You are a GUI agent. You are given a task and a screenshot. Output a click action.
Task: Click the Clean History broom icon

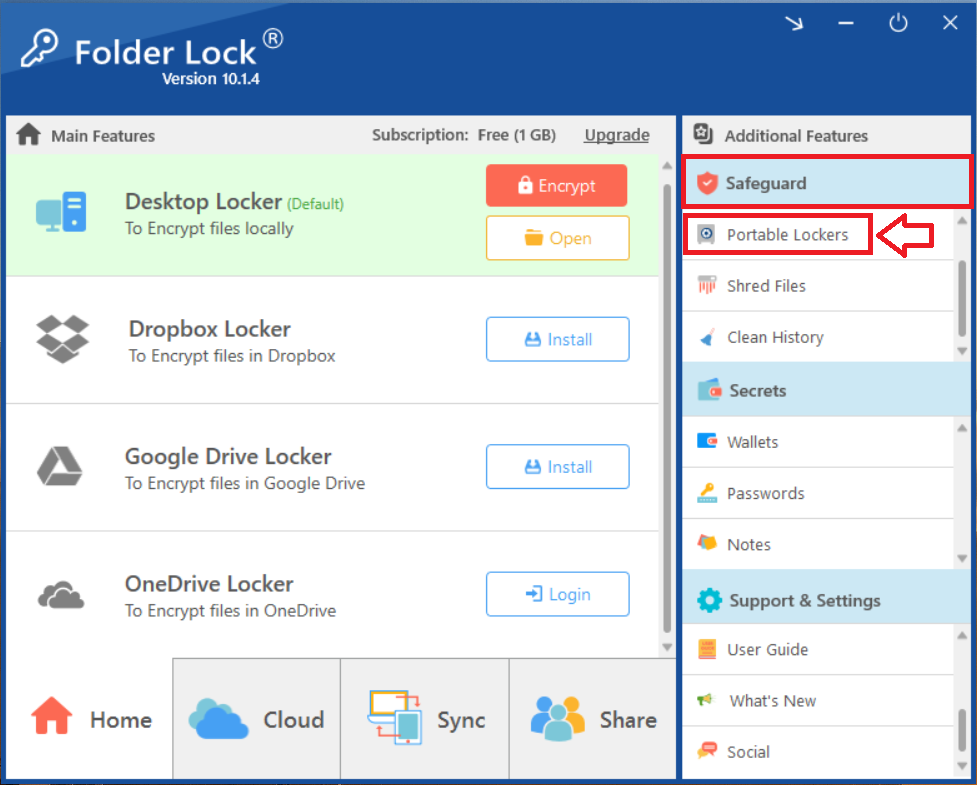pyautogui.click(x=707, y=337)
